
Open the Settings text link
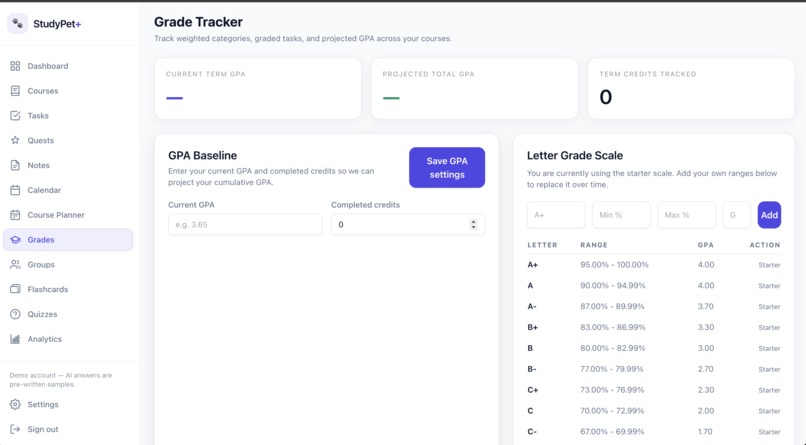43,404
